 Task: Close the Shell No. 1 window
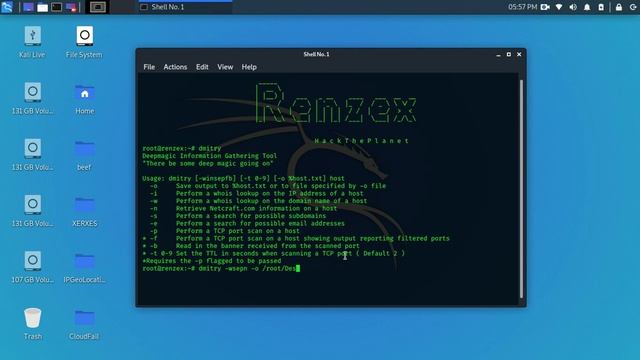[x=519, y=54]
